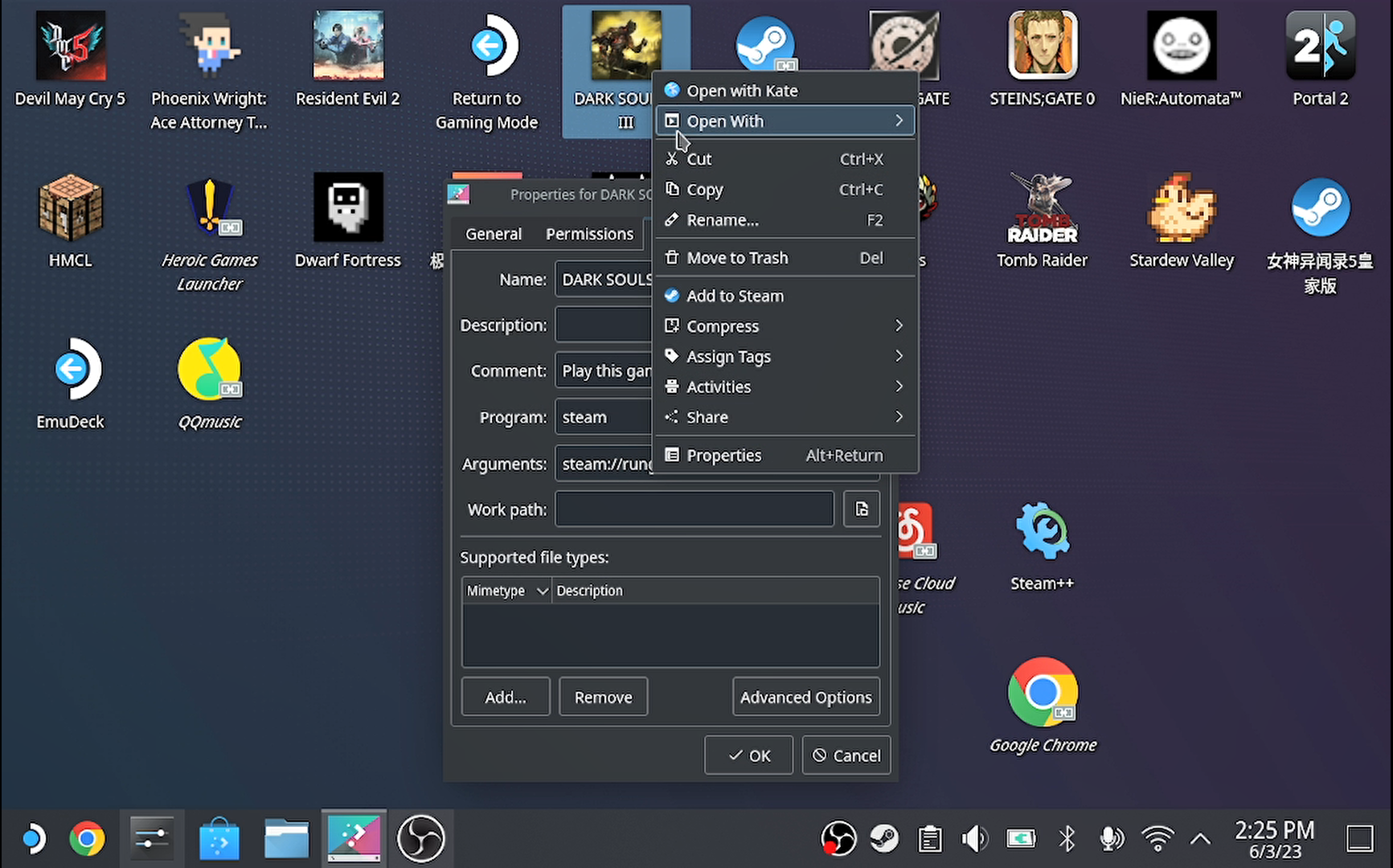Launch Chrome from the taskbar
Viewport: 1393px width, 868px height.
tap(87, 839)
